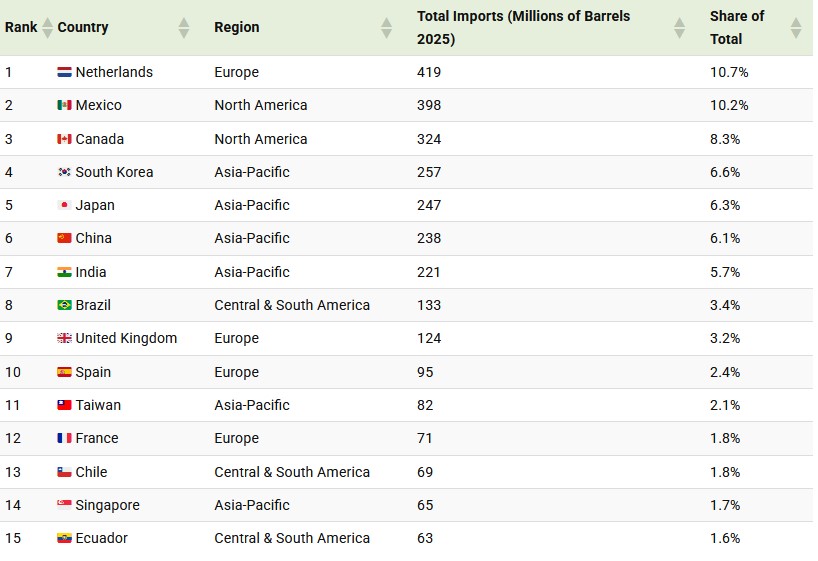Sort by Region using sort arrows
The image size is (818, 561).
[x=386, y=28]
